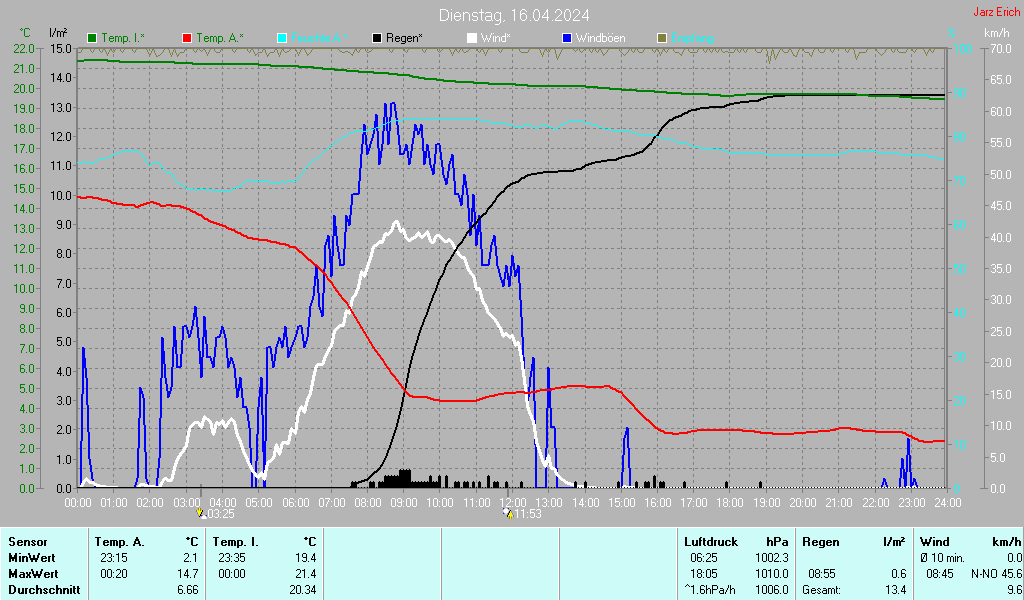Select the 'Temp. A.*' legend label
The width and height of the screenshot is (1024, 600).
pos(220,38)
